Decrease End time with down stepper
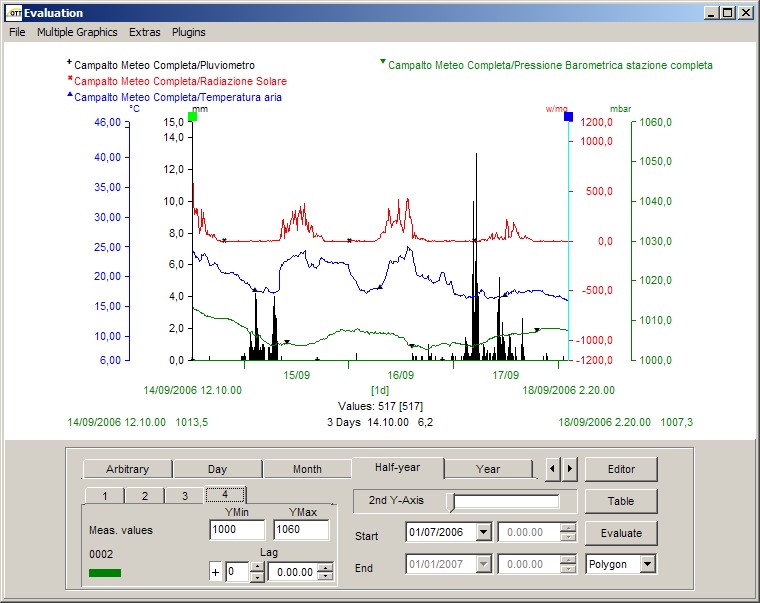 568,569
